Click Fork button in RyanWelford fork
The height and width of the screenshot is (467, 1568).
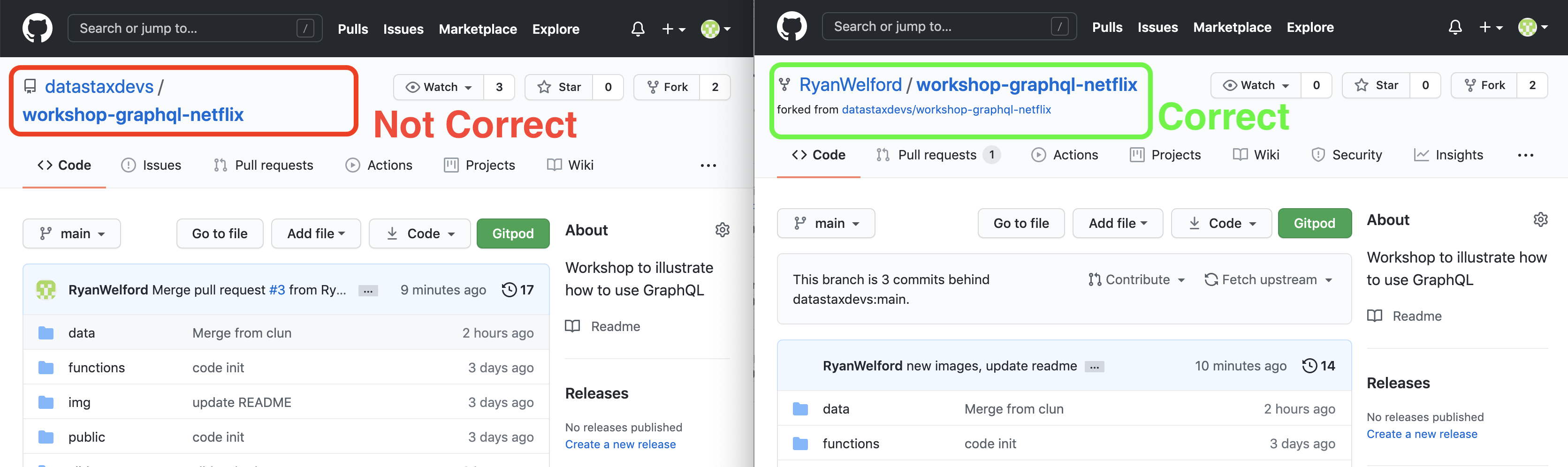(x=1484, y=85)
